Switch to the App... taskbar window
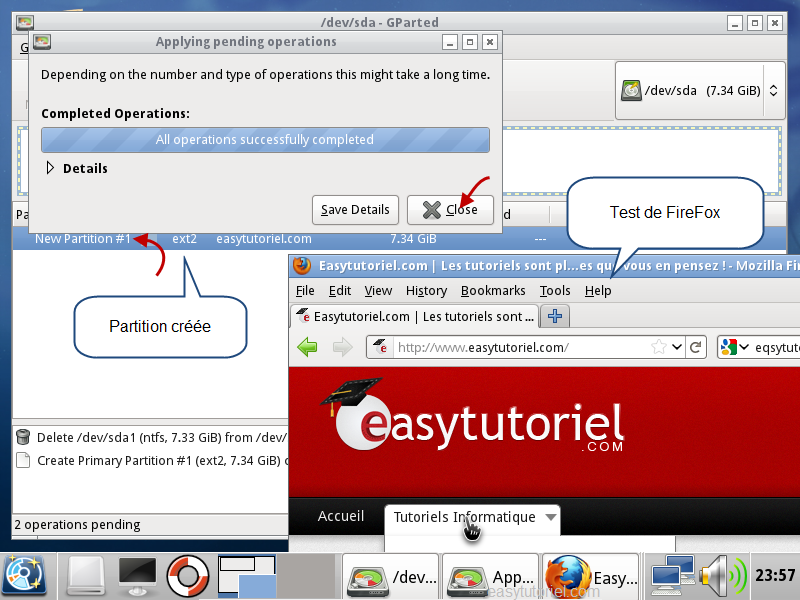This screenshot has height=600, width=800. 491,577
